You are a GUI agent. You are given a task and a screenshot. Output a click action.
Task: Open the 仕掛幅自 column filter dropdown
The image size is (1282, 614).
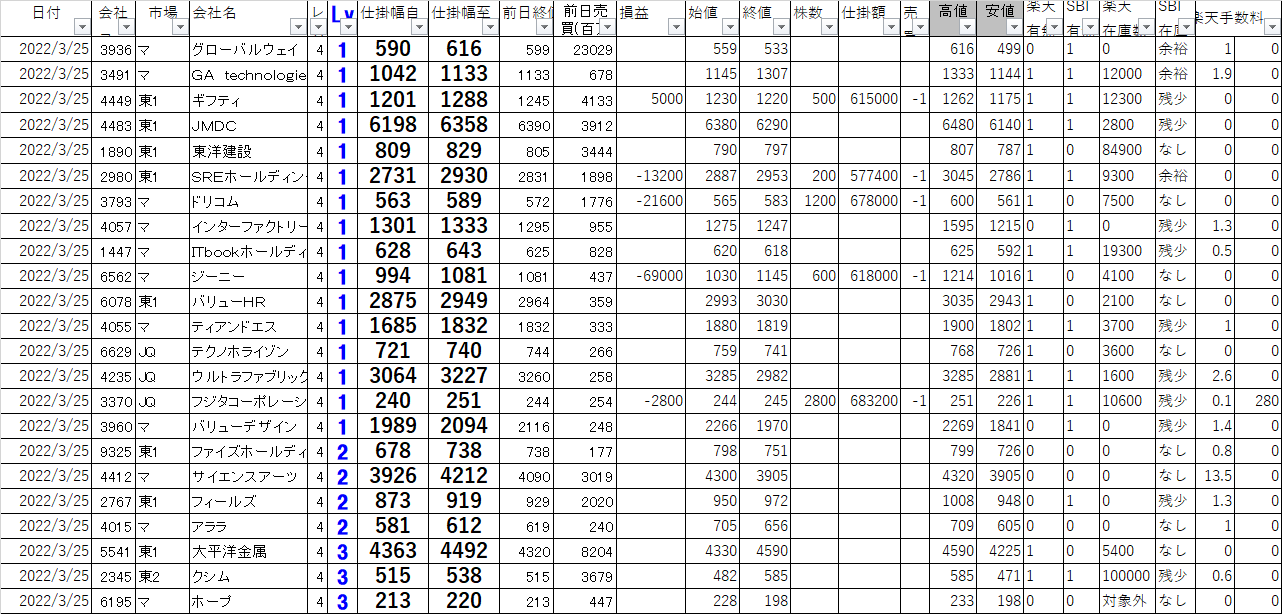(419, 29)
